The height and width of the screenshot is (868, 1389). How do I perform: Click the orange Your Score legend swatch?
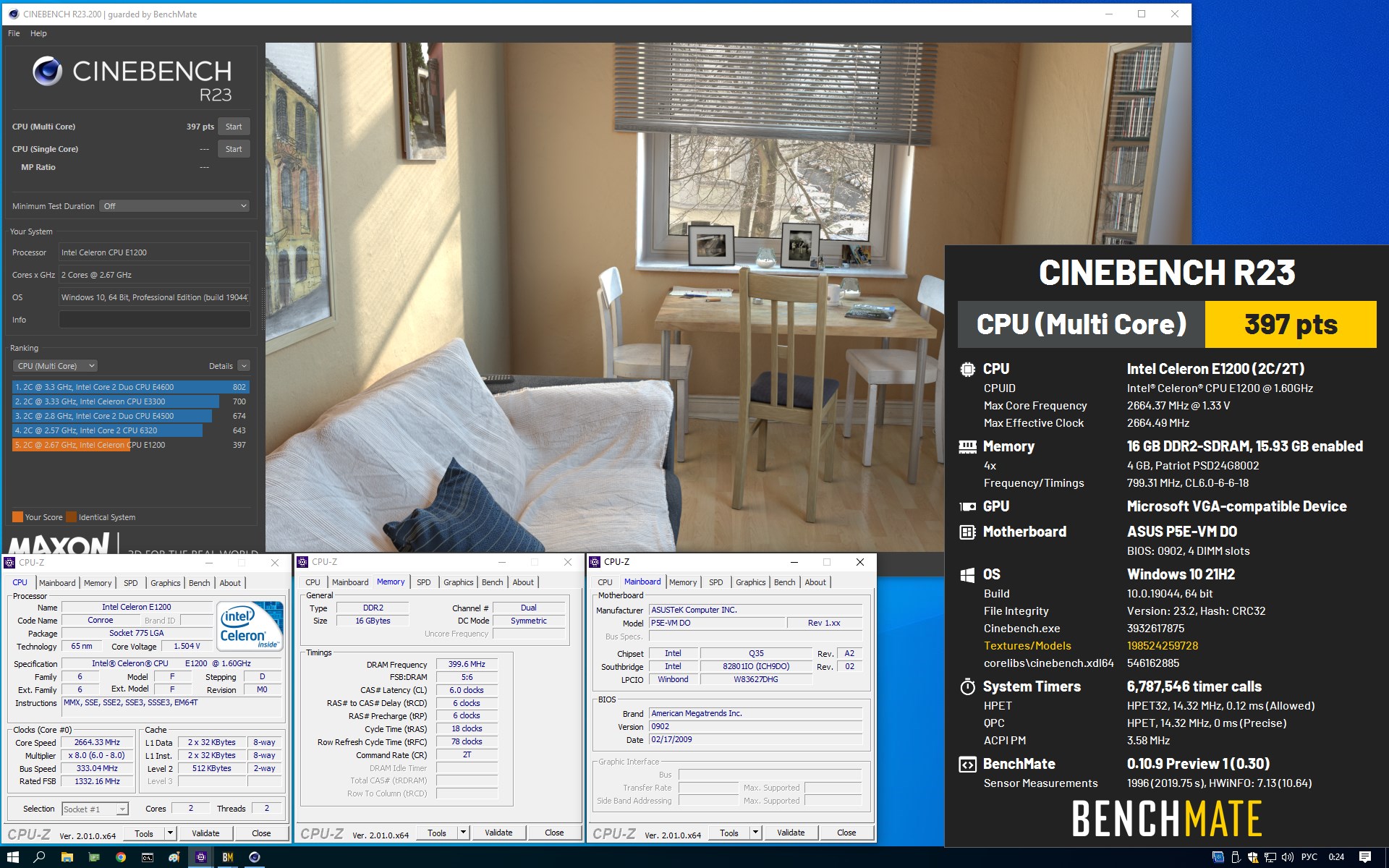click(17, 517)
